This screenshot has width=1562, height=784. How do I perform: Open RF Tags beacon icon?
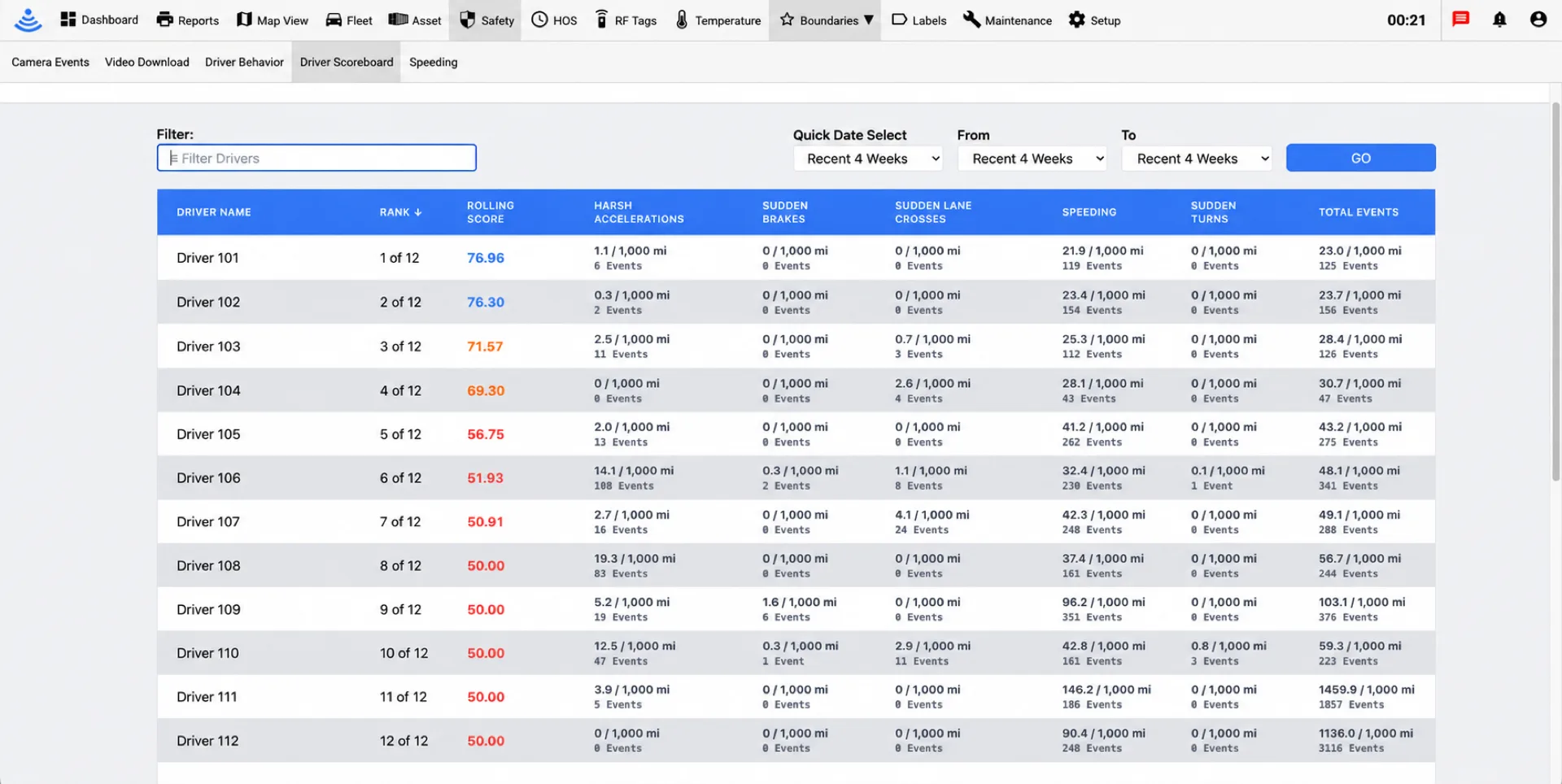point(601,20)
